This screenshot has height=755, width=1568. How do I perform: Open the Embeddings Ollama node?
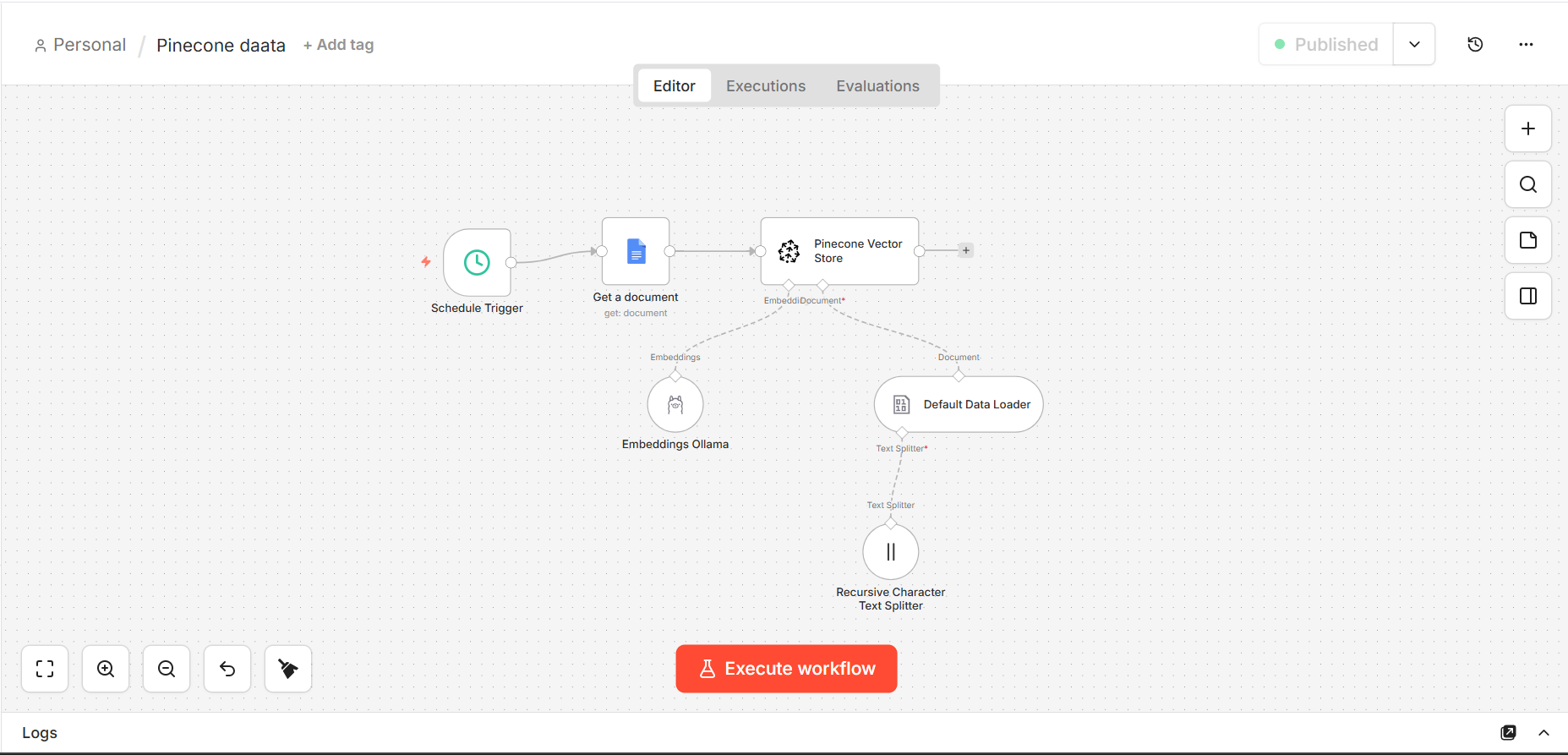point(675,405)
